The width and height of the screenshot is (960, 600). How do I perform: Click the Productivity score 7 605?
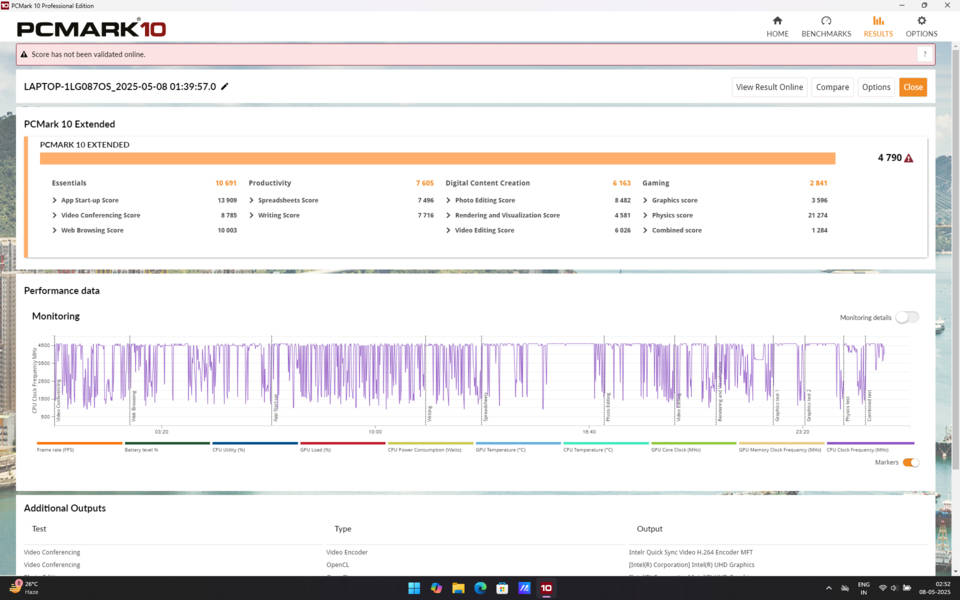425,183
